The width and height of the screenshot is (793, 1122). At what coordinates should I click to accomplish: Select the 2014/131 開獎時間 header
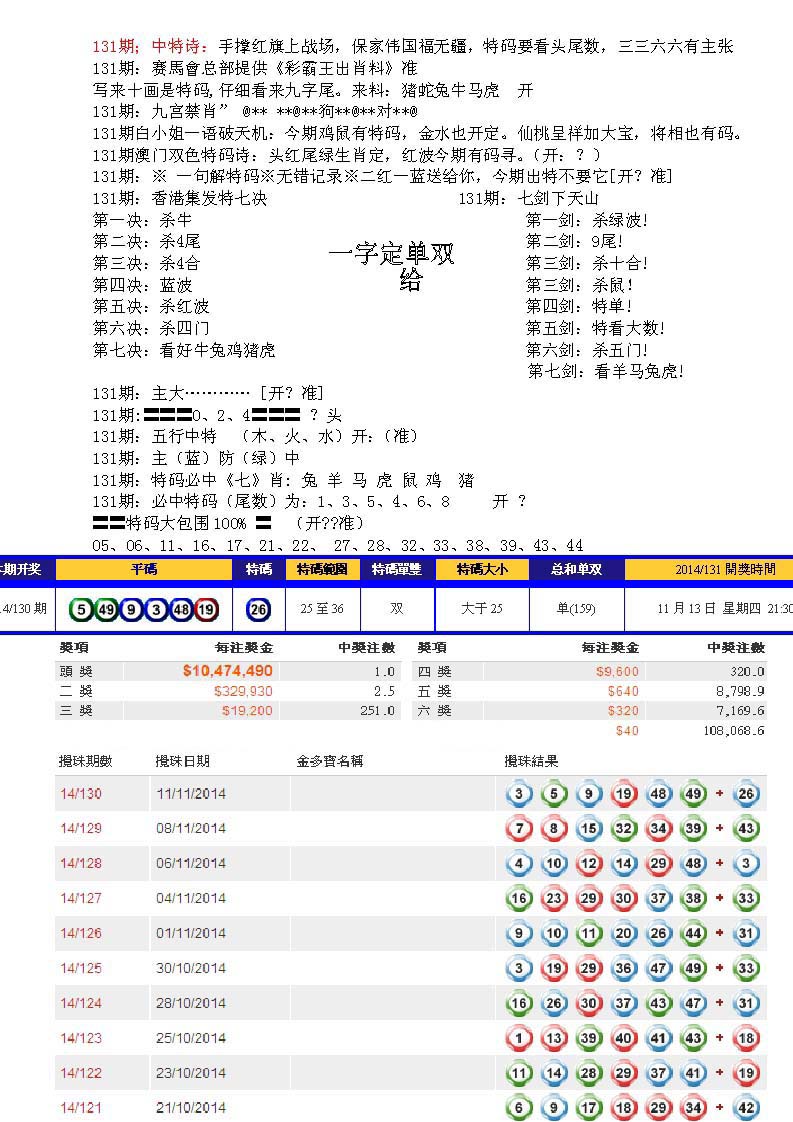pyautogui.click(x=709, y=570)
